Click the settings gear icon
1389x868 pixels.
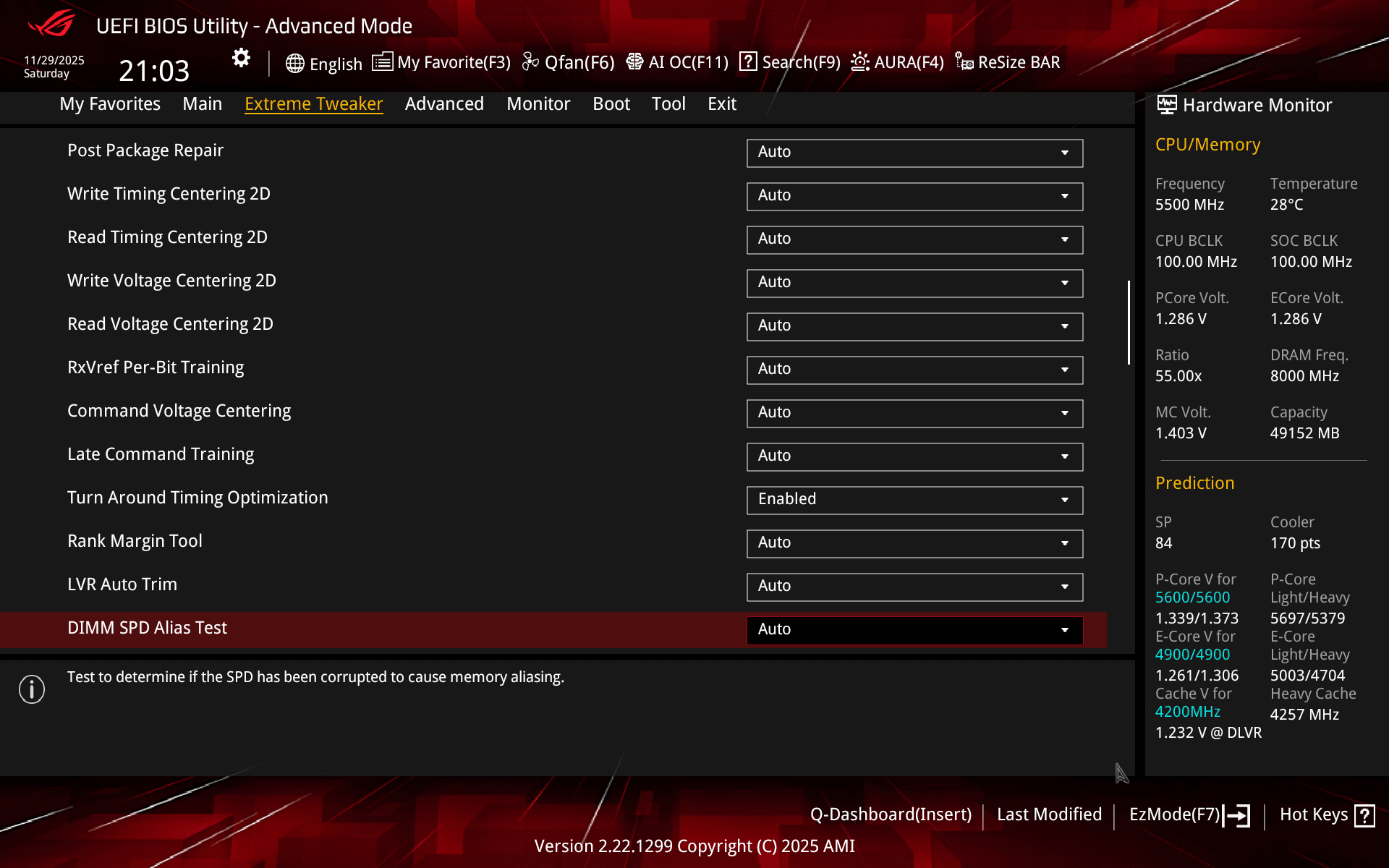[241, 58]
